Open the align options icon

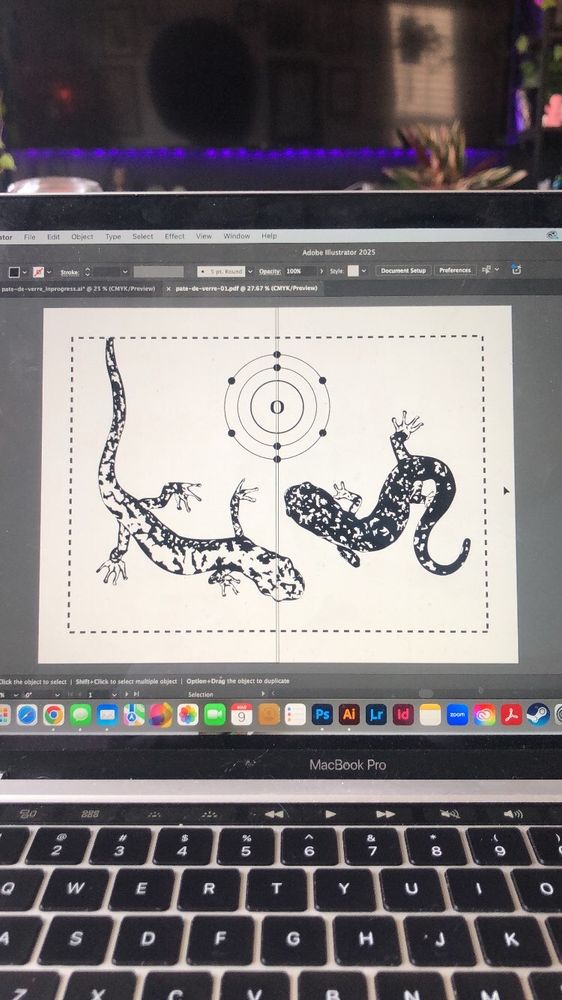(487, 270)
